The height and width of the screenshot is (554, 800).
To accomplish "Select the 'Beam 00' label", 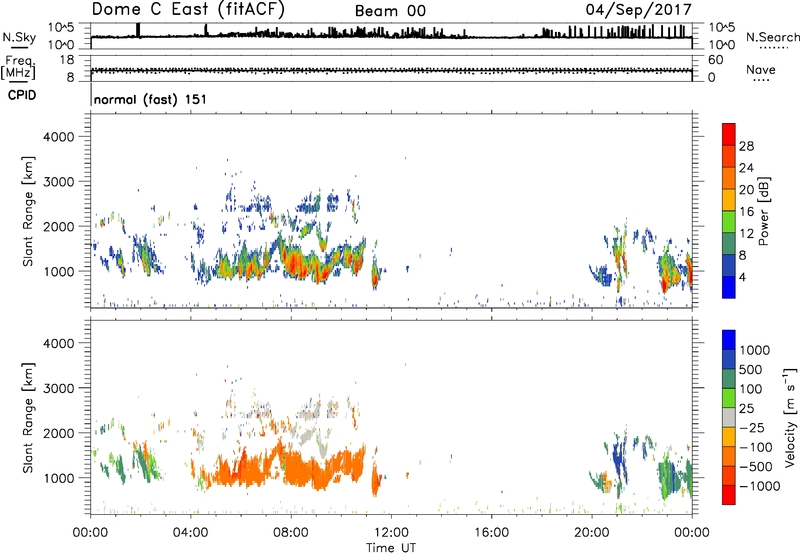I will click(x=390, y=11).
